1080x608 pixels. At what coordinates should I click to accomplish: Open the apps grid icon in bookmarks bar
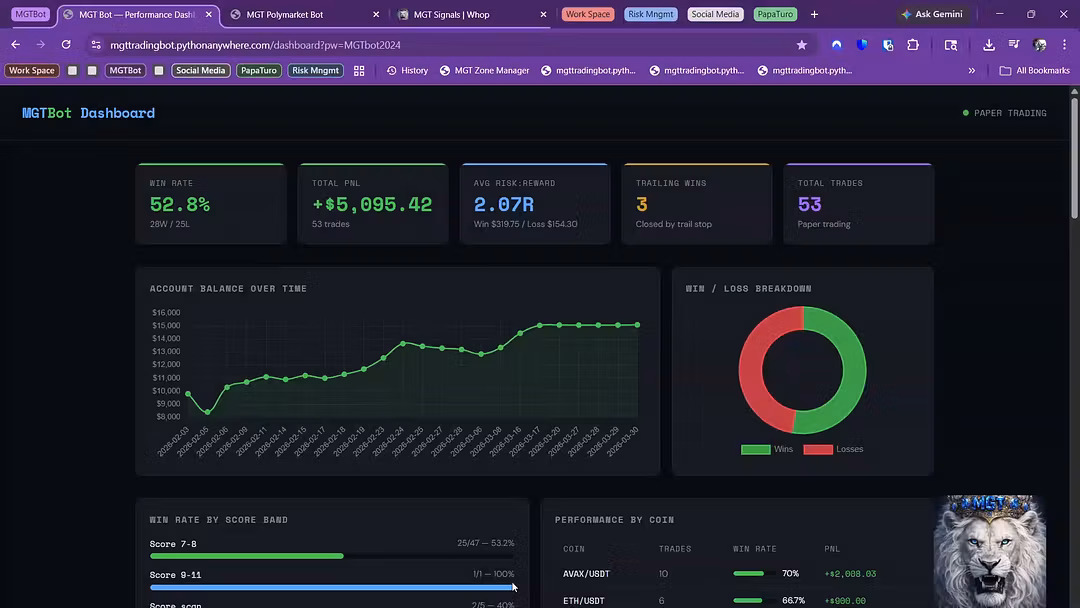coord(359,71)
